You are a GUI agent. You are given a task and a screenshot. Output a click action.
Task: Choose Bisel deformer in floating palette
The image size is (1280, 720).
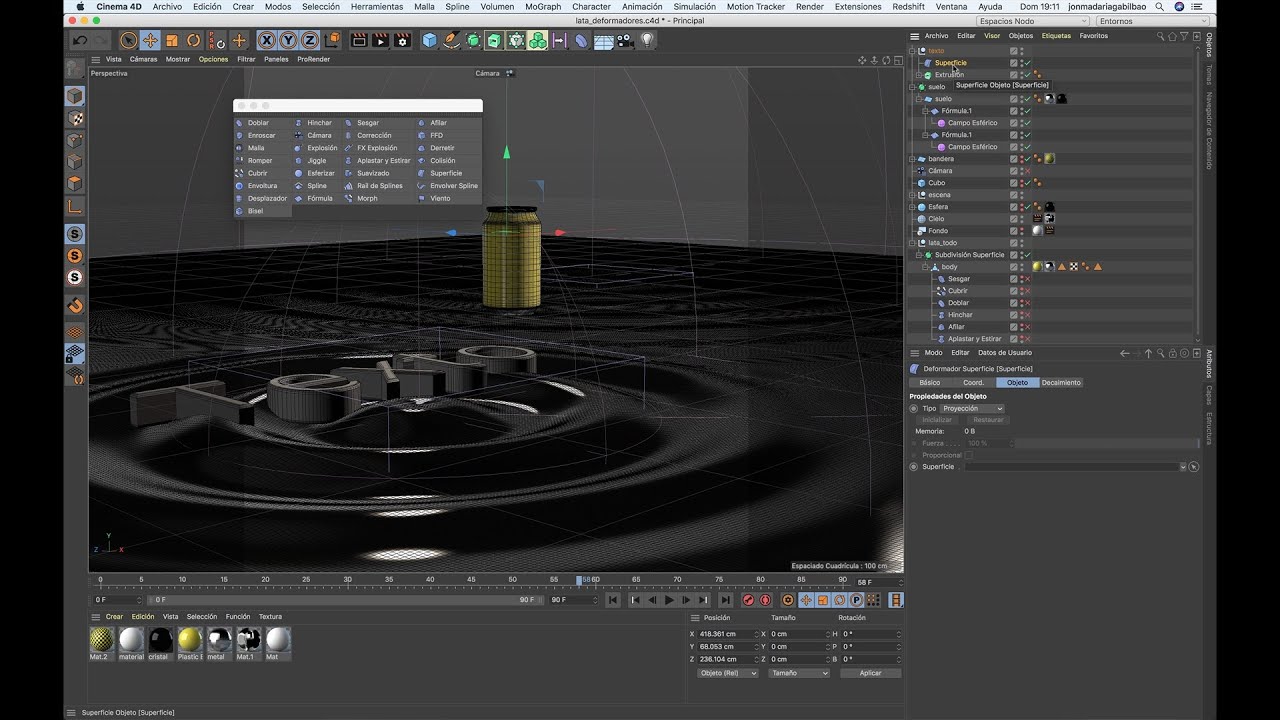[256, 211]
